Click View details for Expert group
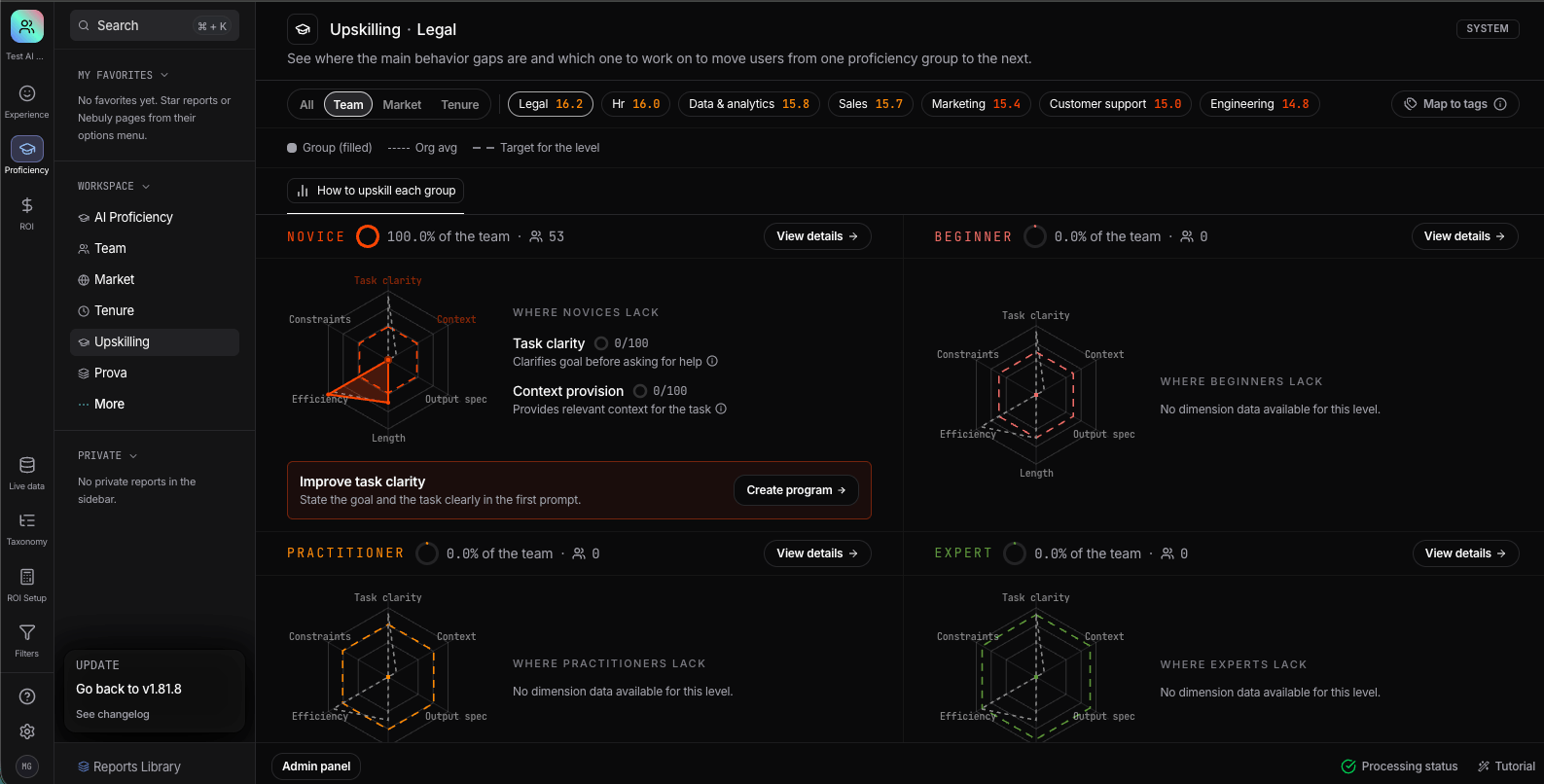Screen dimensions: 1544x784 click(1465, 553)
